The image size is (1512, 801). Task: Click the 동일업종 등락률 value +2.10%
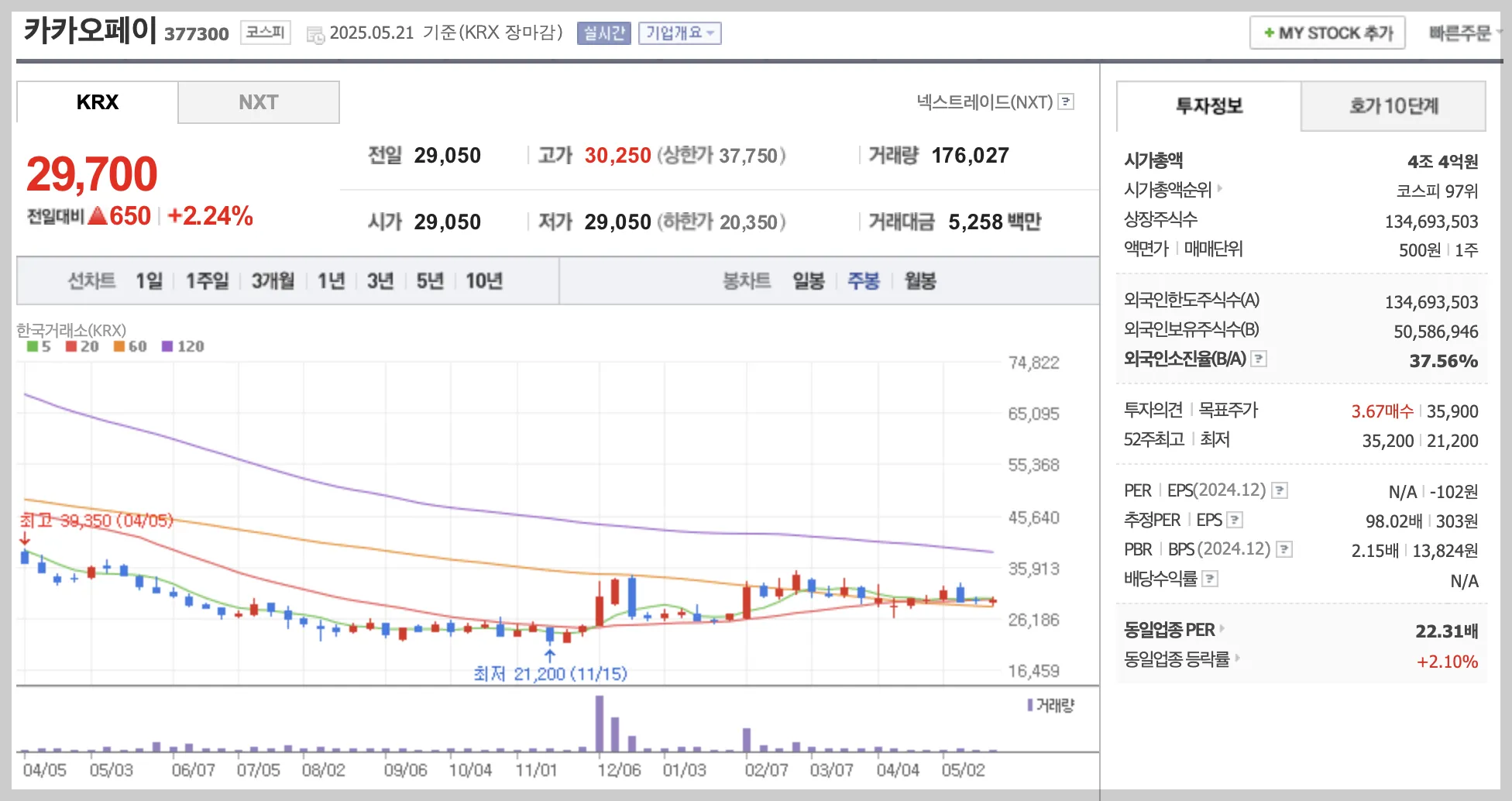click(1448, 662)
